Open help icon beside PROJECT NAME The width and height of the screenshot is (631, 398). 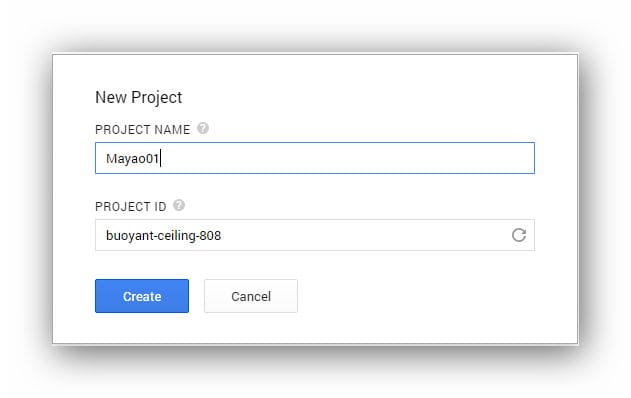[203, 128]
